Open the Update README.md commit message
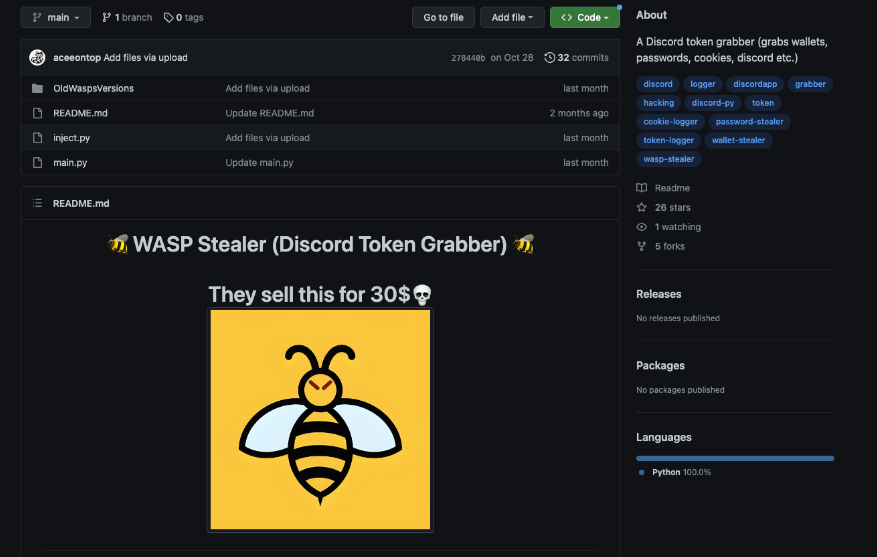 (270, 113)
